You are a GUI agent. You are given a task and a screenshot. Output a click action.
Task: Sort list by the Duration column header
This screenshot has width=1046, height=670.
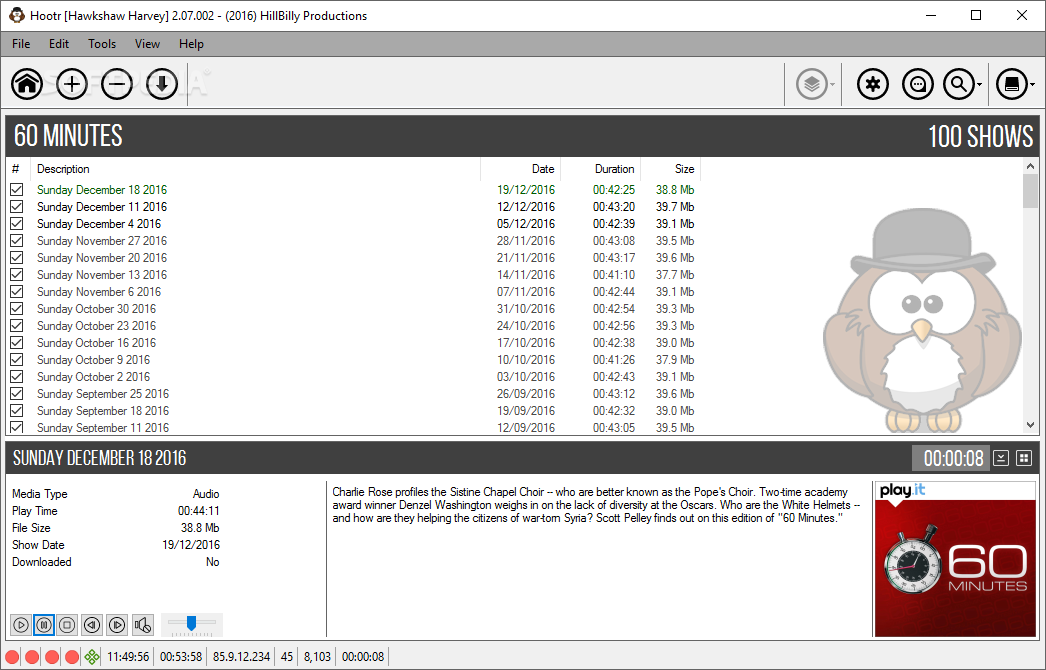click(600, 169)
